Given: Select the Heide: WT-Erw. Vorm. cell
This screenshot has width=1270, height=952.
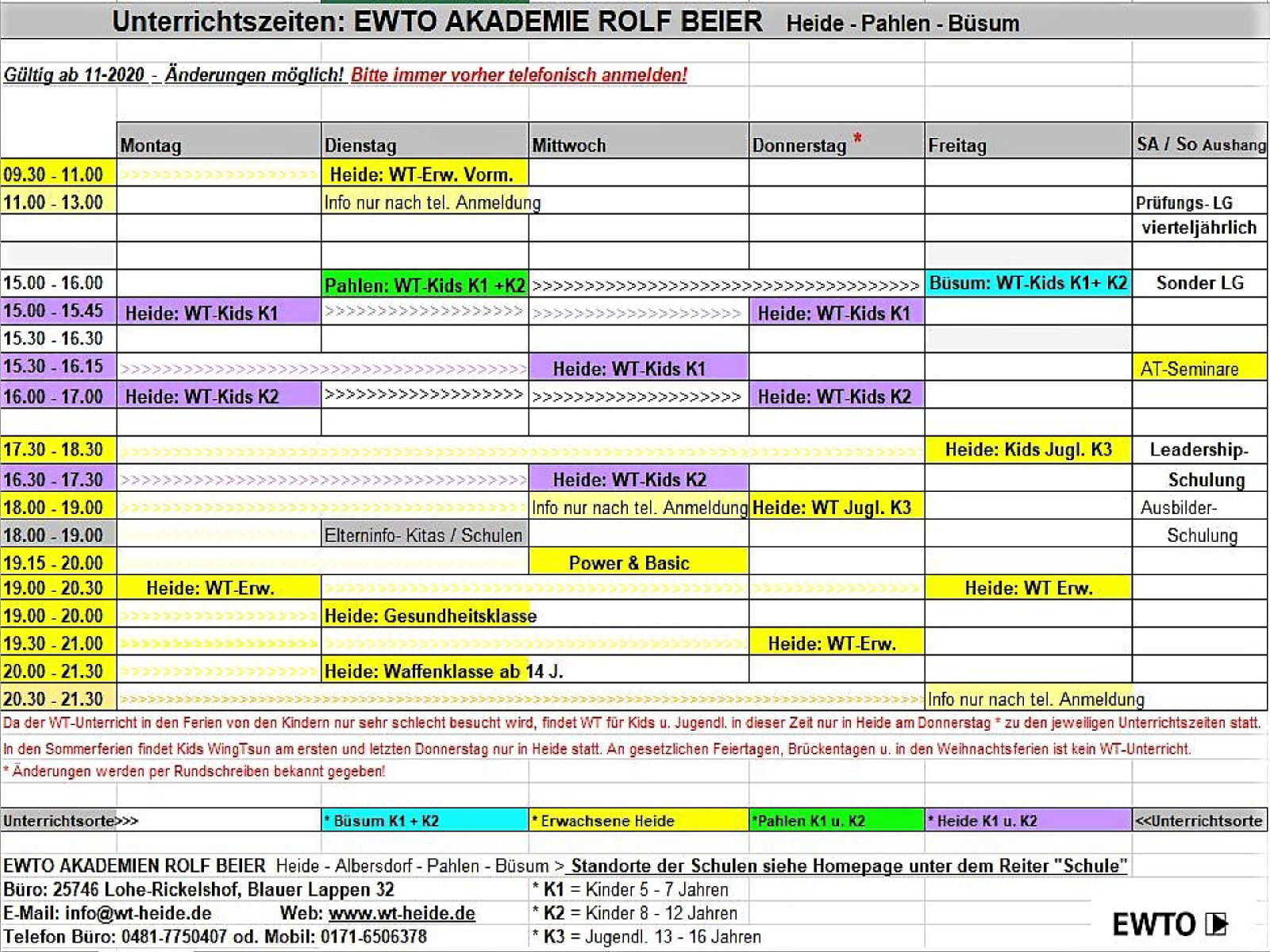Looking at the screenshot, I should coord(425,174).
